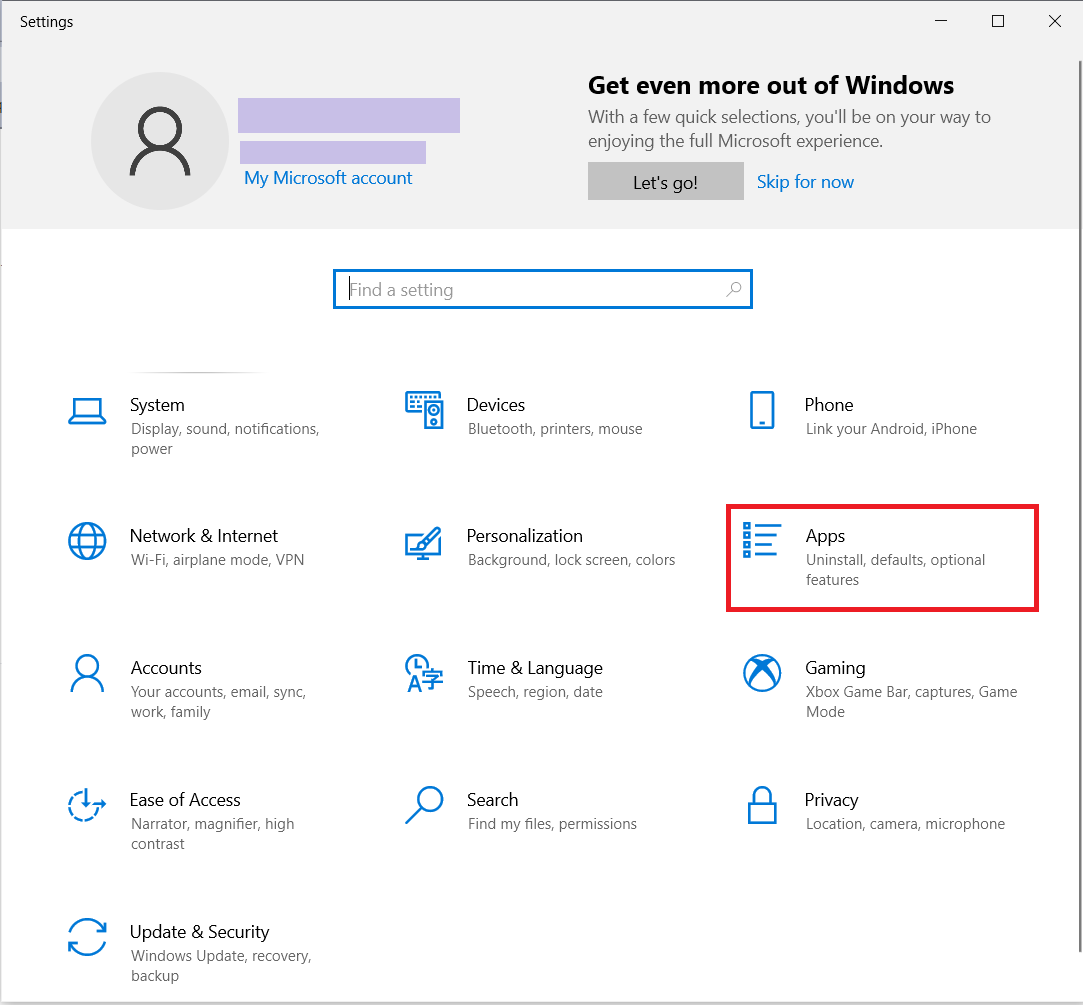
Task: Open the Ease of Access icon
Action: pyautogui.click(x=86, y=805)
